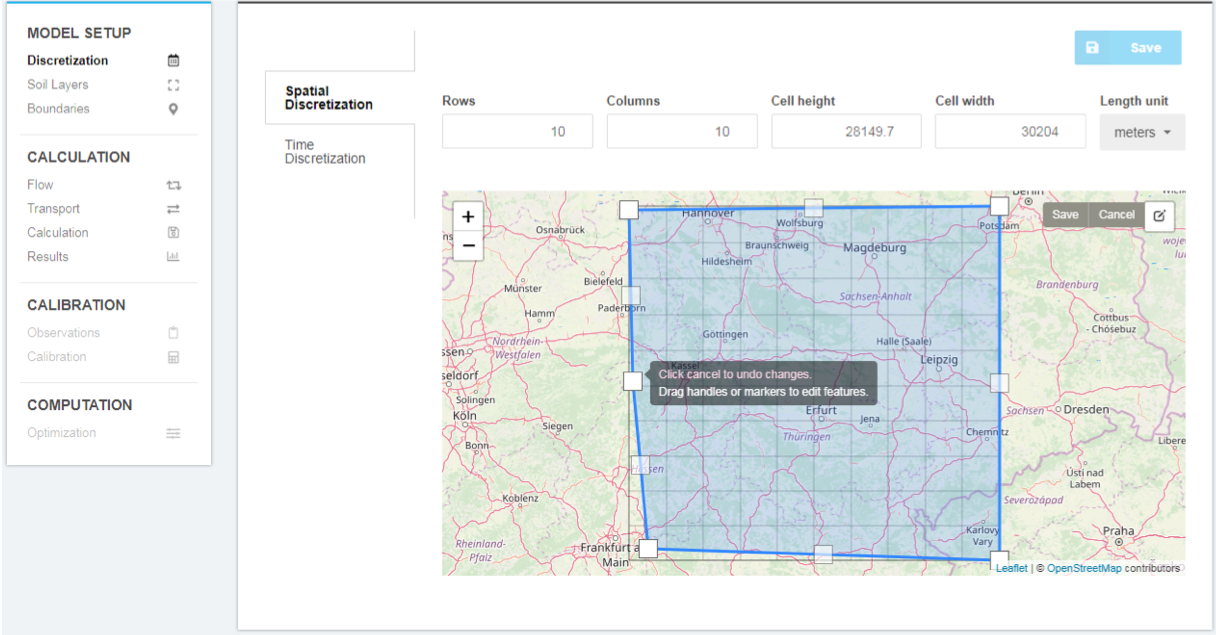Screen dimensions: 1216x635
Task: Click the blue Save button at top
Action: point(1127,48)
